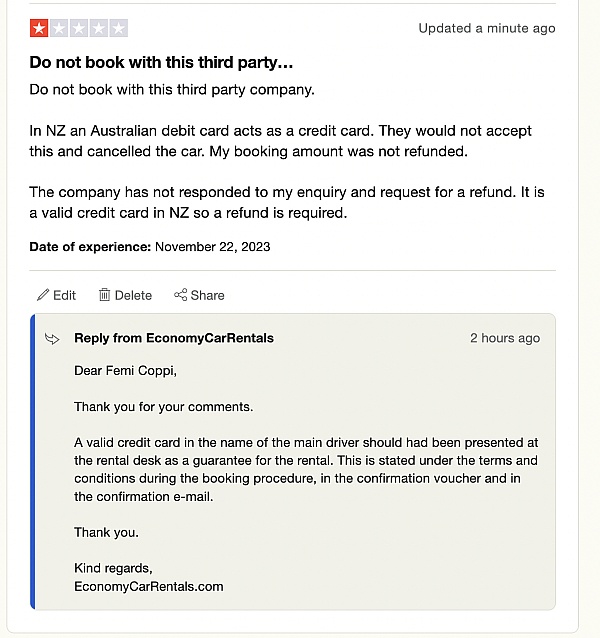
Task: Click the EconomyCarRentals.com signature text
Action: click(148, 586)
